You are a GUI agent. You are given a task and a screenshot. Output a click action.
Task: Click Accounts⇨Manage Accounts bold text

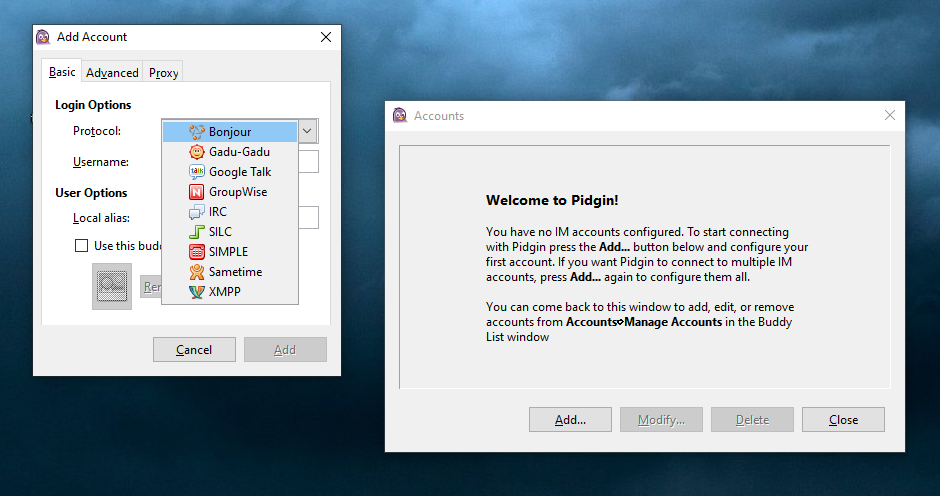(644, 322)
